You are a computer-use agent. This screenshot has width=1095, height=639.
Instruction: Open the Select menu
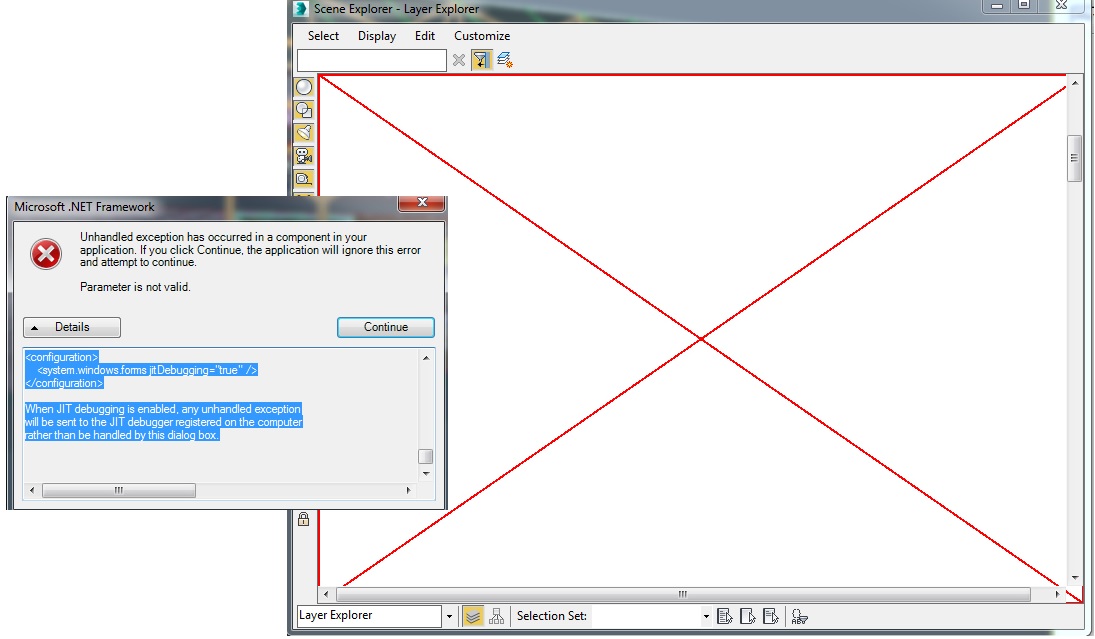(322, 36)
